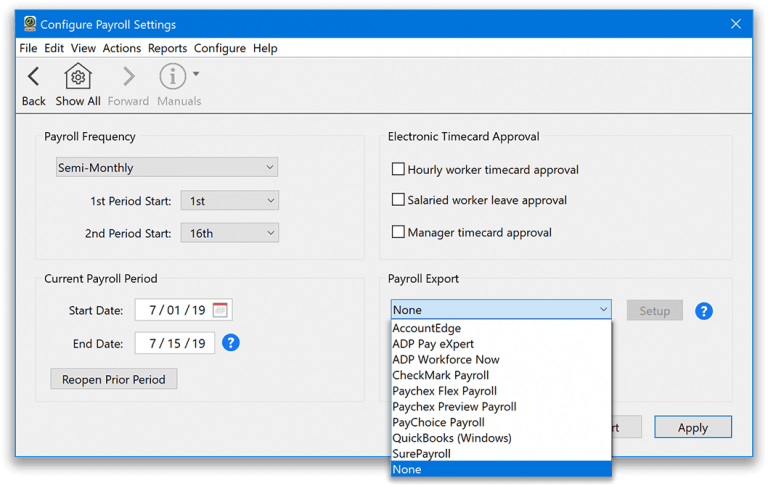Image resolution: width=768 pixels, height=486 pixels.
Task: Enable Manager timecard approval
Action: (x=398, y=232)
